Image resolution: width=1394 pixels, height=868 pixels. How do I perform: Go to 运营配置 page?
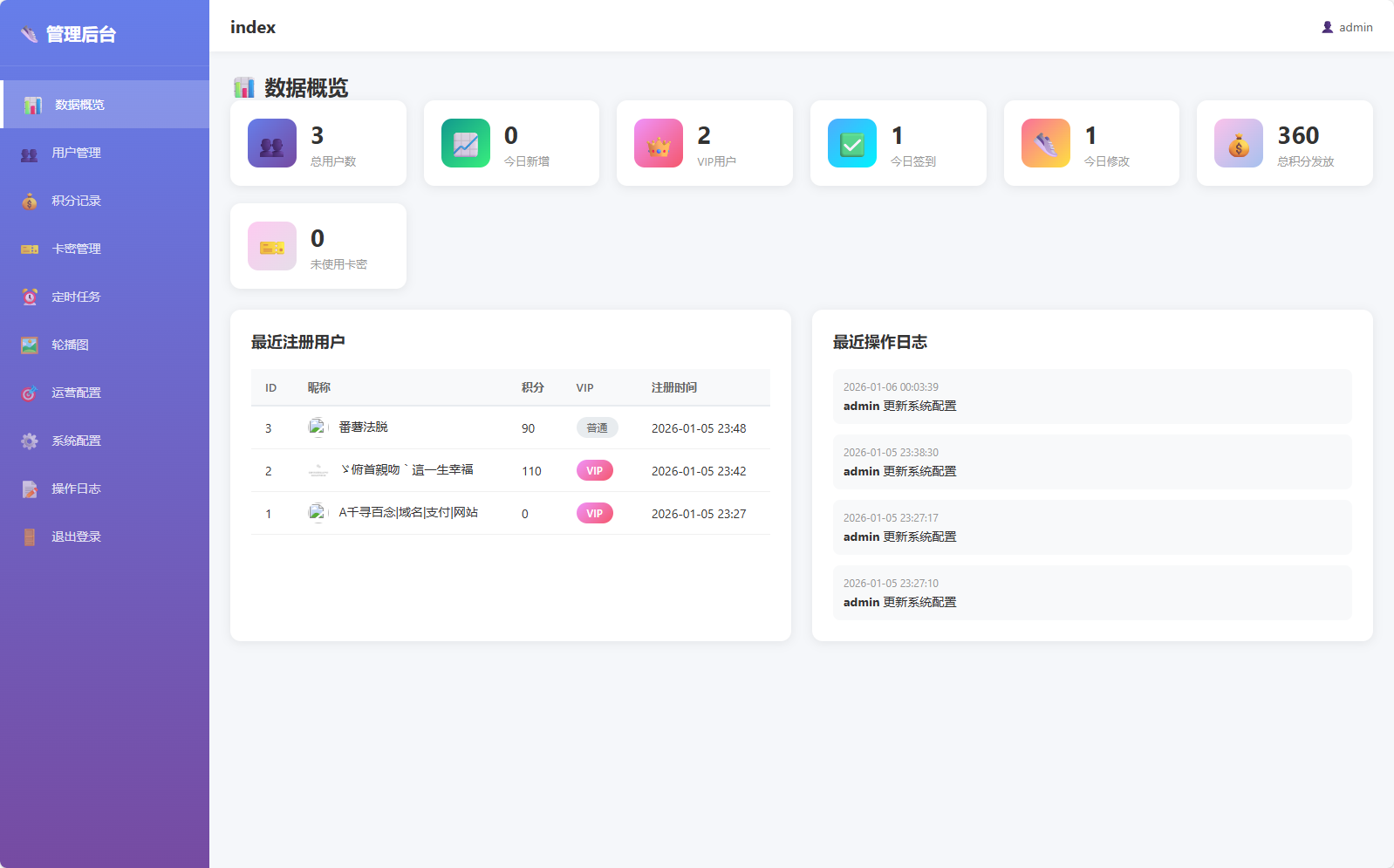point(105,393)
